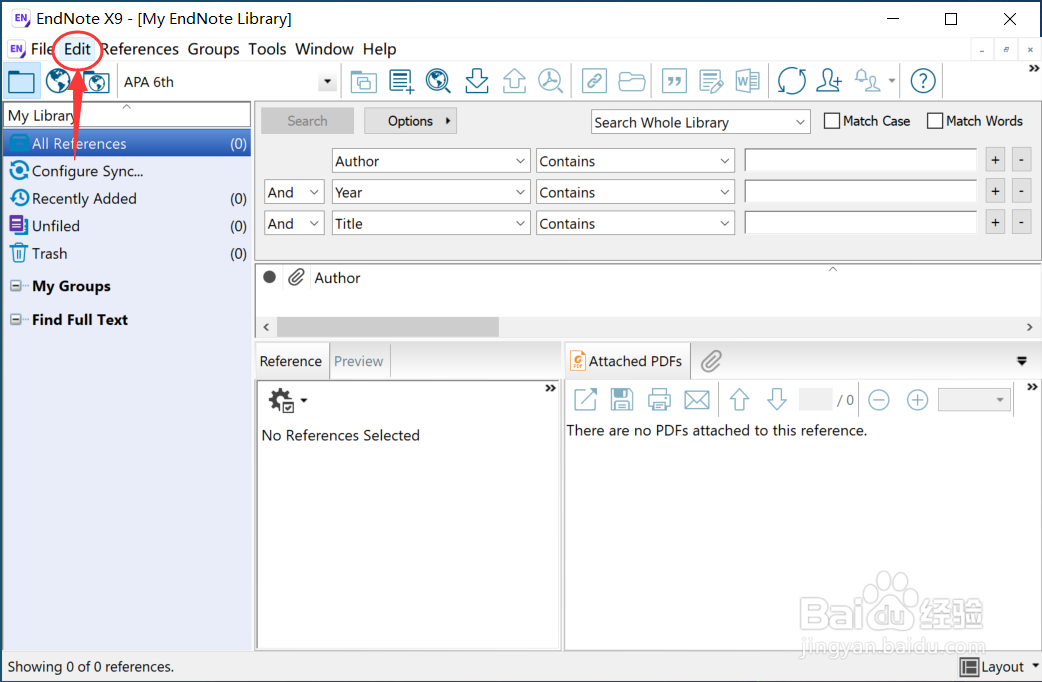Enable the Match Words checkbox
Screen dimensions: 1042x682
click(x=934, y=121)
